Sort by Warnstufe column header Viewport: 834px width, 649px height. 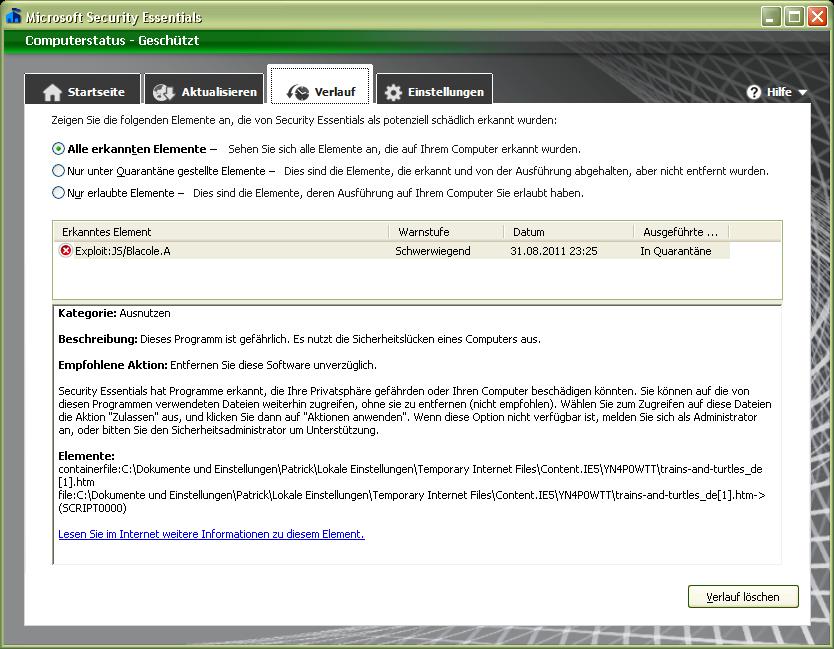tap(446, 232)
